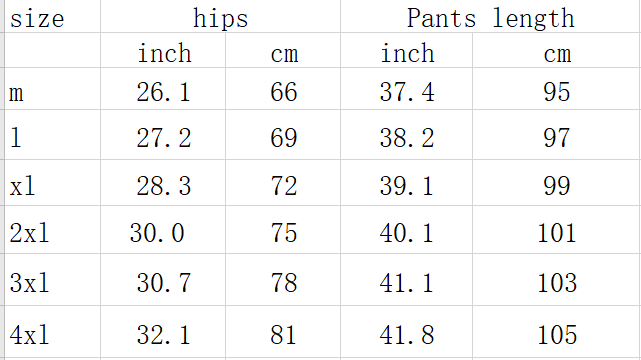Select the cell containing 99

pos(557,183)
